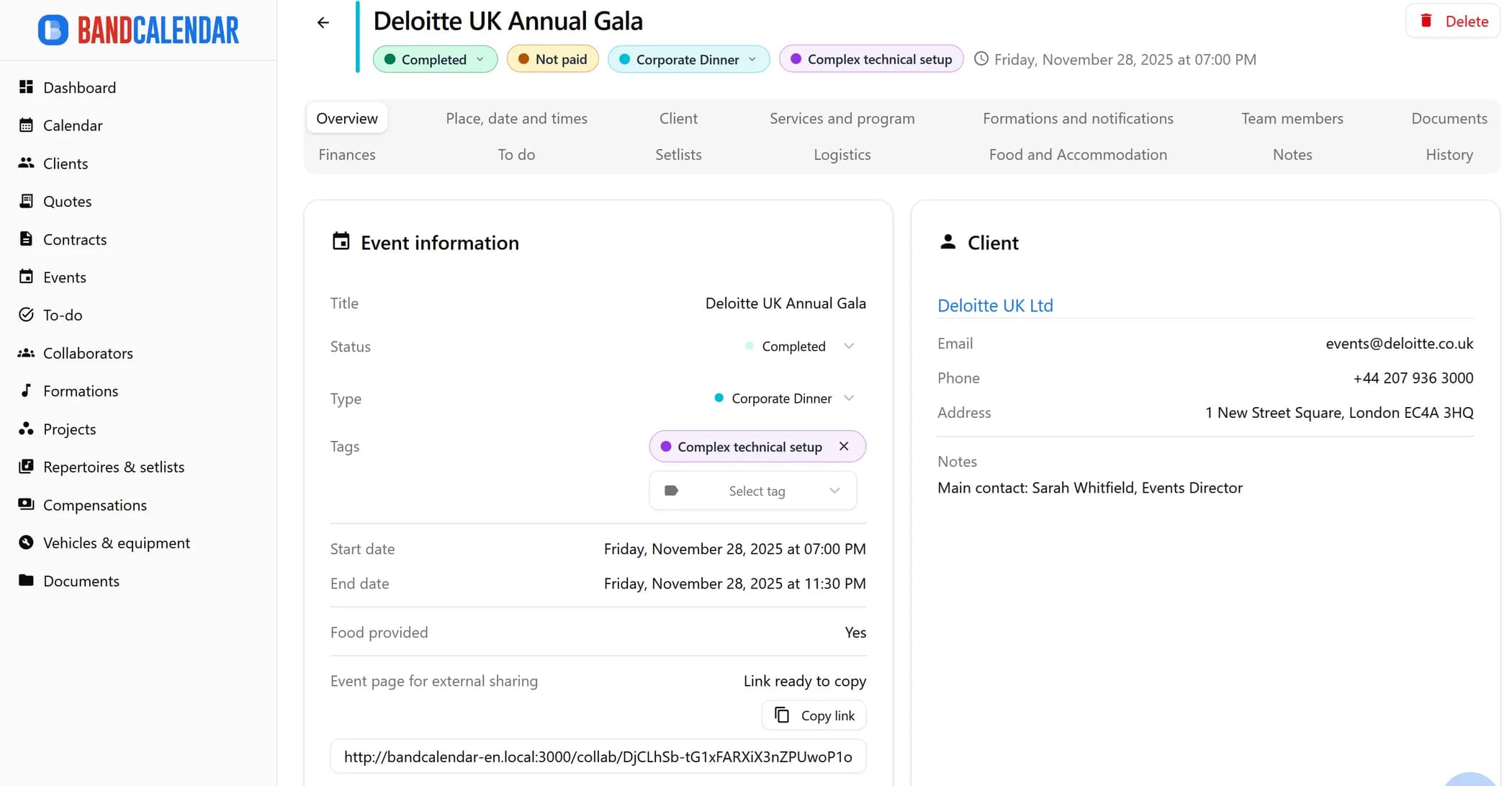Click the Main contact note text
Screen dimensions: 1512x786
pyautogui.click(x=1089, y=488)
